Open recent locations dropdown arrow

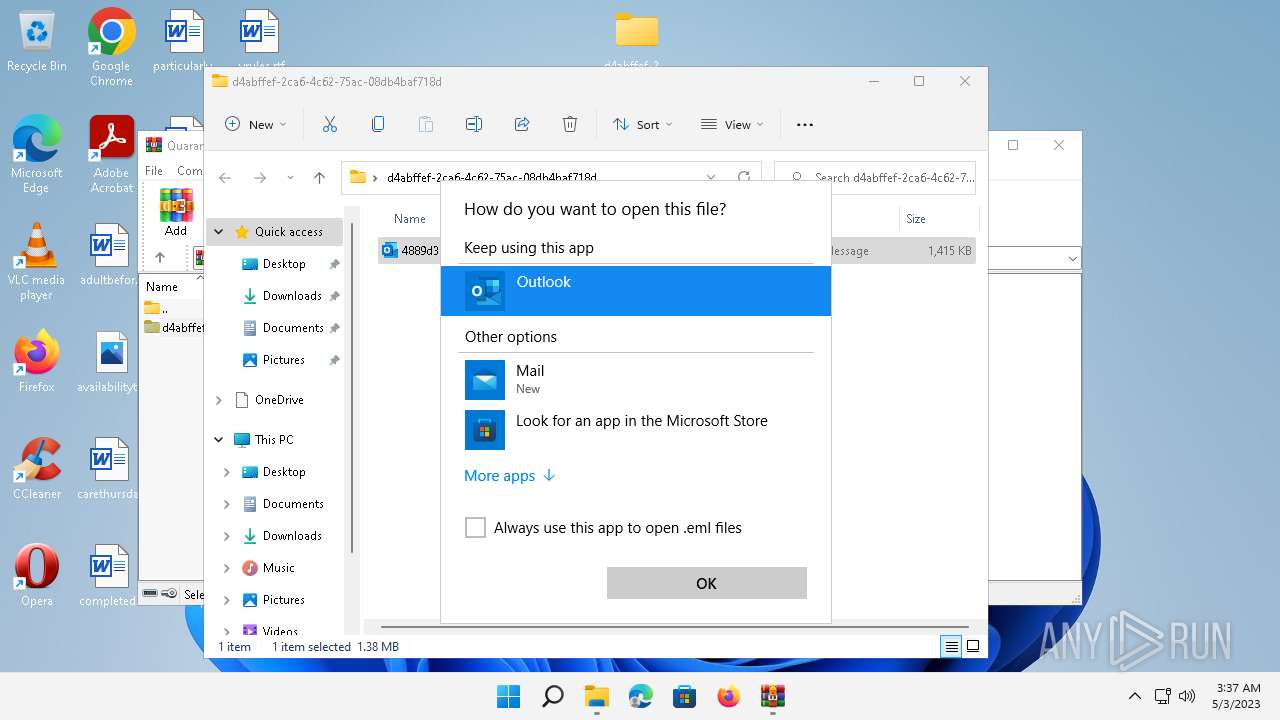[x=290, y=178]
